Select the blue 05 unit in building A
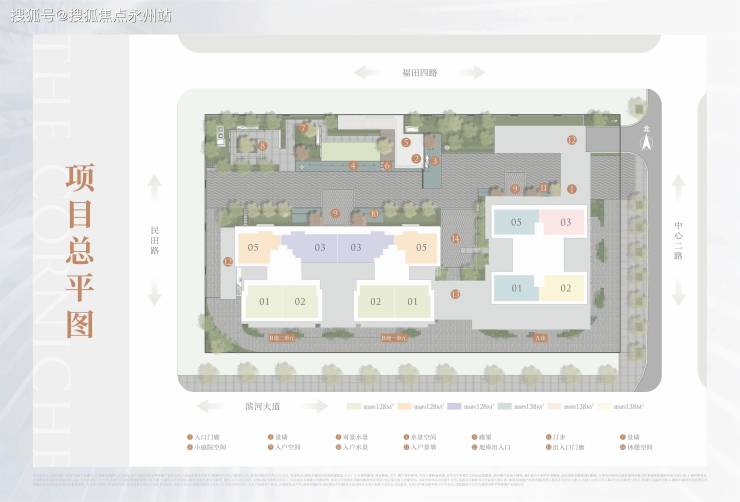This screenshot has width=740, height=502. click(x=516, y=222)
